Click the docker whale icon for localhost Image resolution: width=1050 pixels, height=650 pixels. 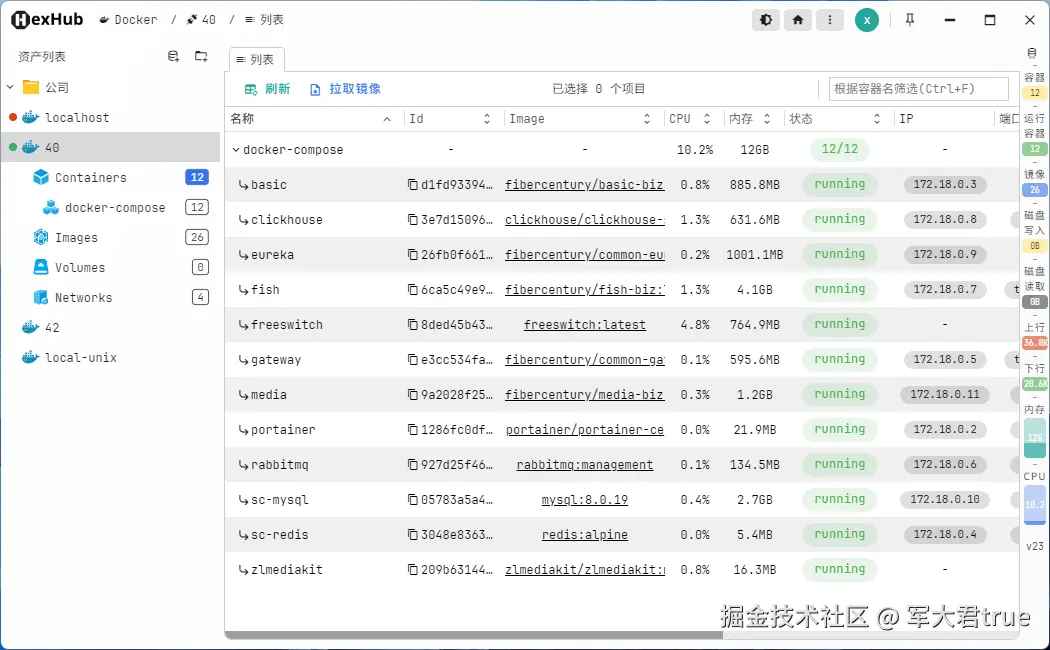tap(31, 117)
